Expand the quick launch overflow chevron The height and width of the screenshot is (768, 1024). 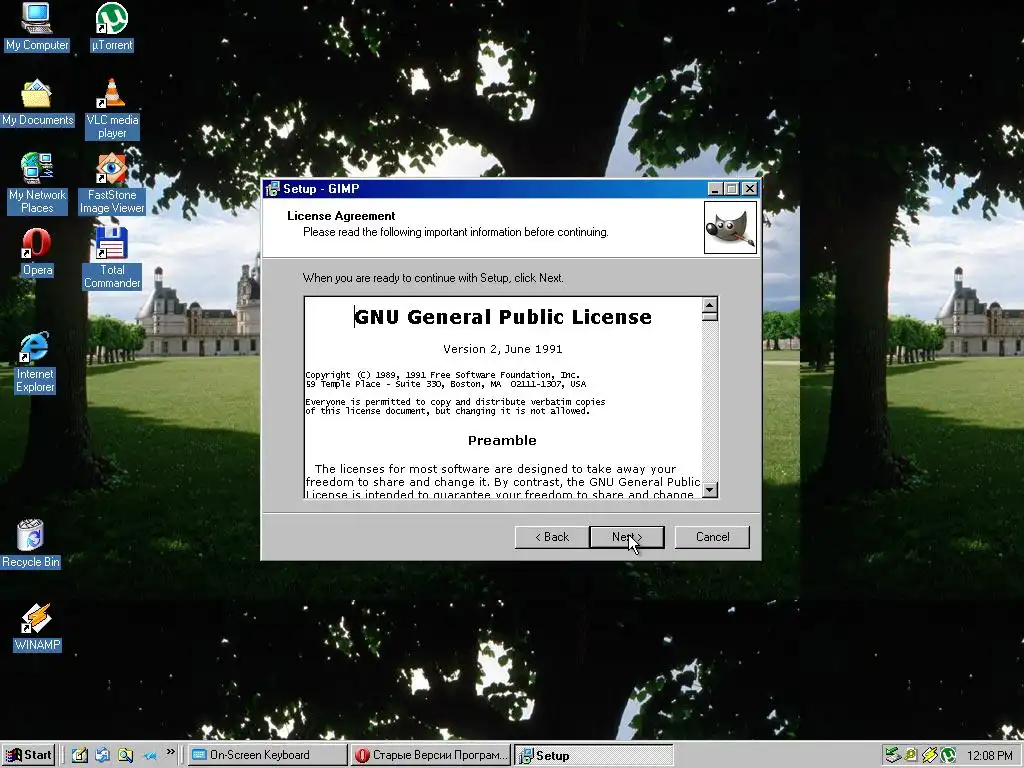[x=170, y=752]
